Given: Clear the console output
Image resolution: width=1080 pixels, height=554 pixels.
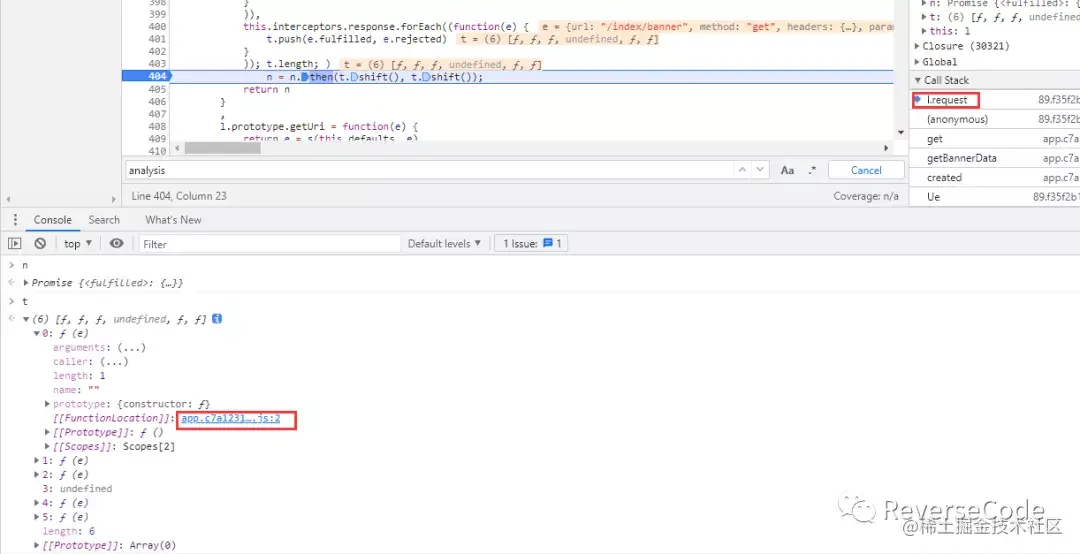Looking at the screenshot, I should click(40, 243).
